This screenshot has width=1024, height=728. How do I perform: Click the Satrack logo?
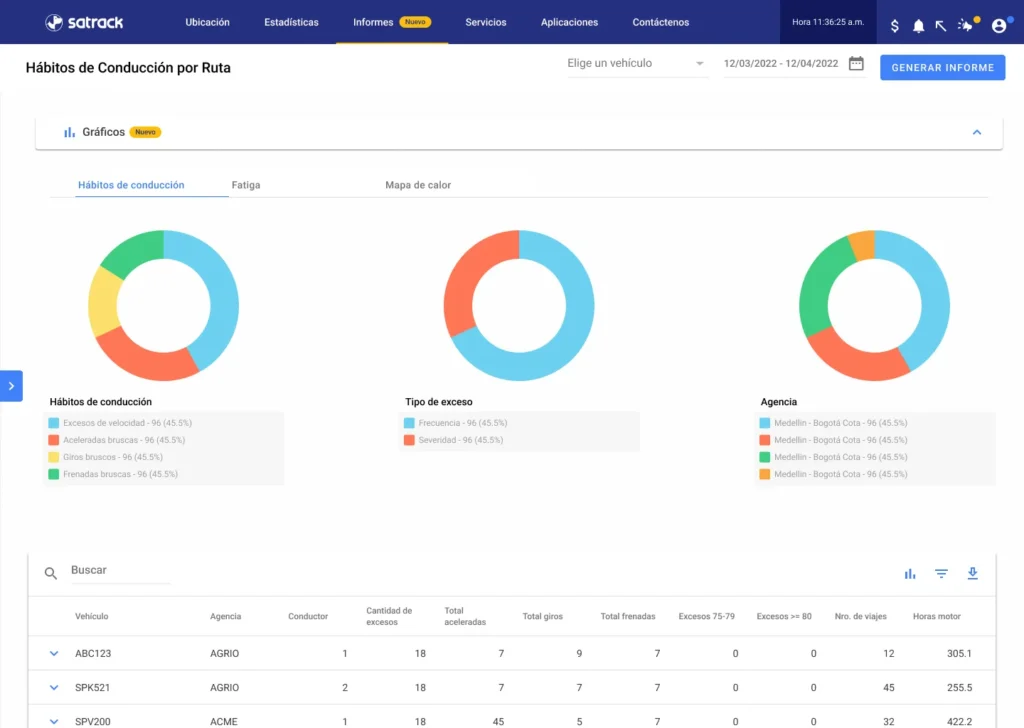pos(82,22)
